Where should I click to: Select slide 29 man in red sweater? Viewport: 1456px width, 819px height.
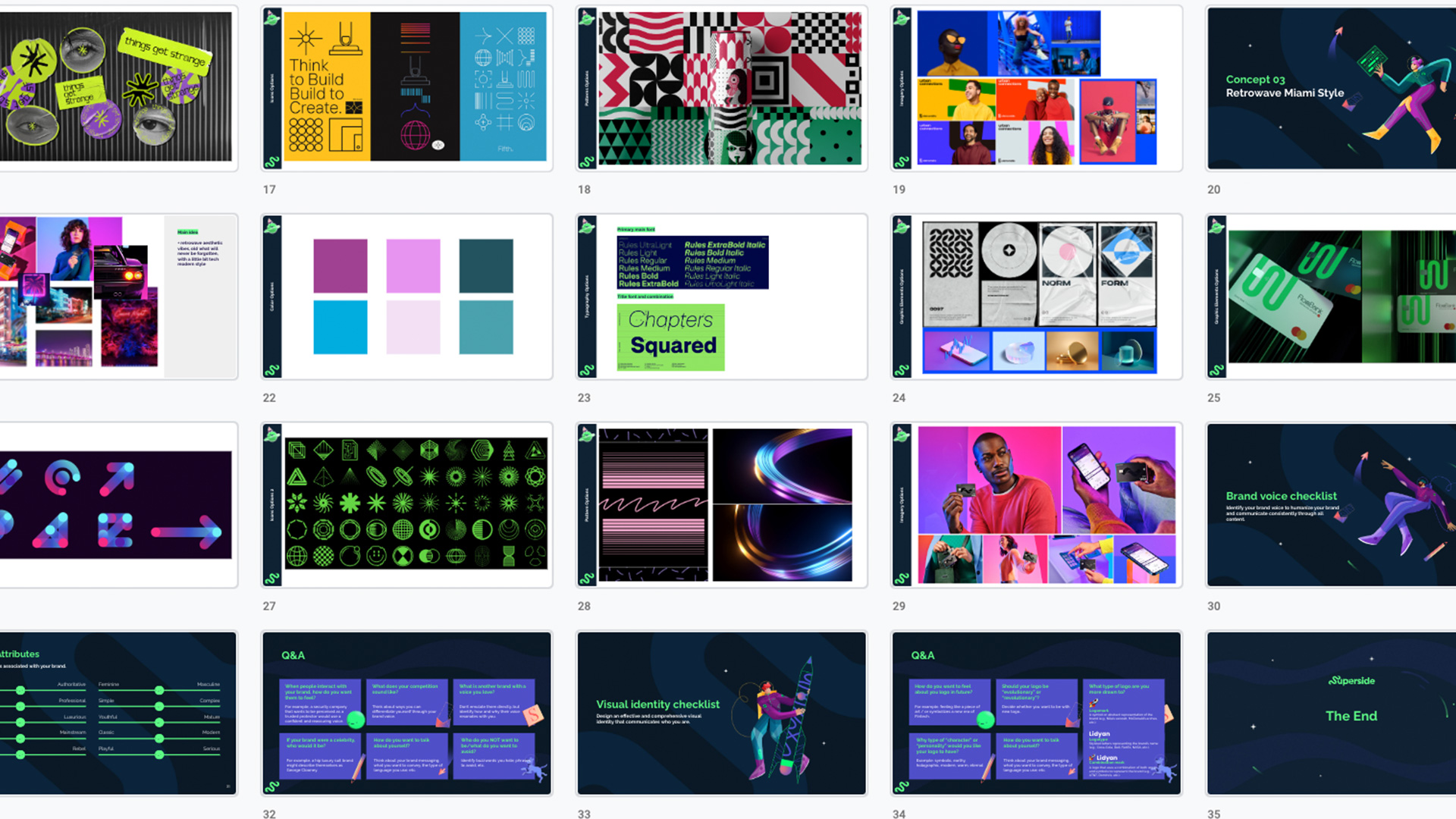[1036, 505]
